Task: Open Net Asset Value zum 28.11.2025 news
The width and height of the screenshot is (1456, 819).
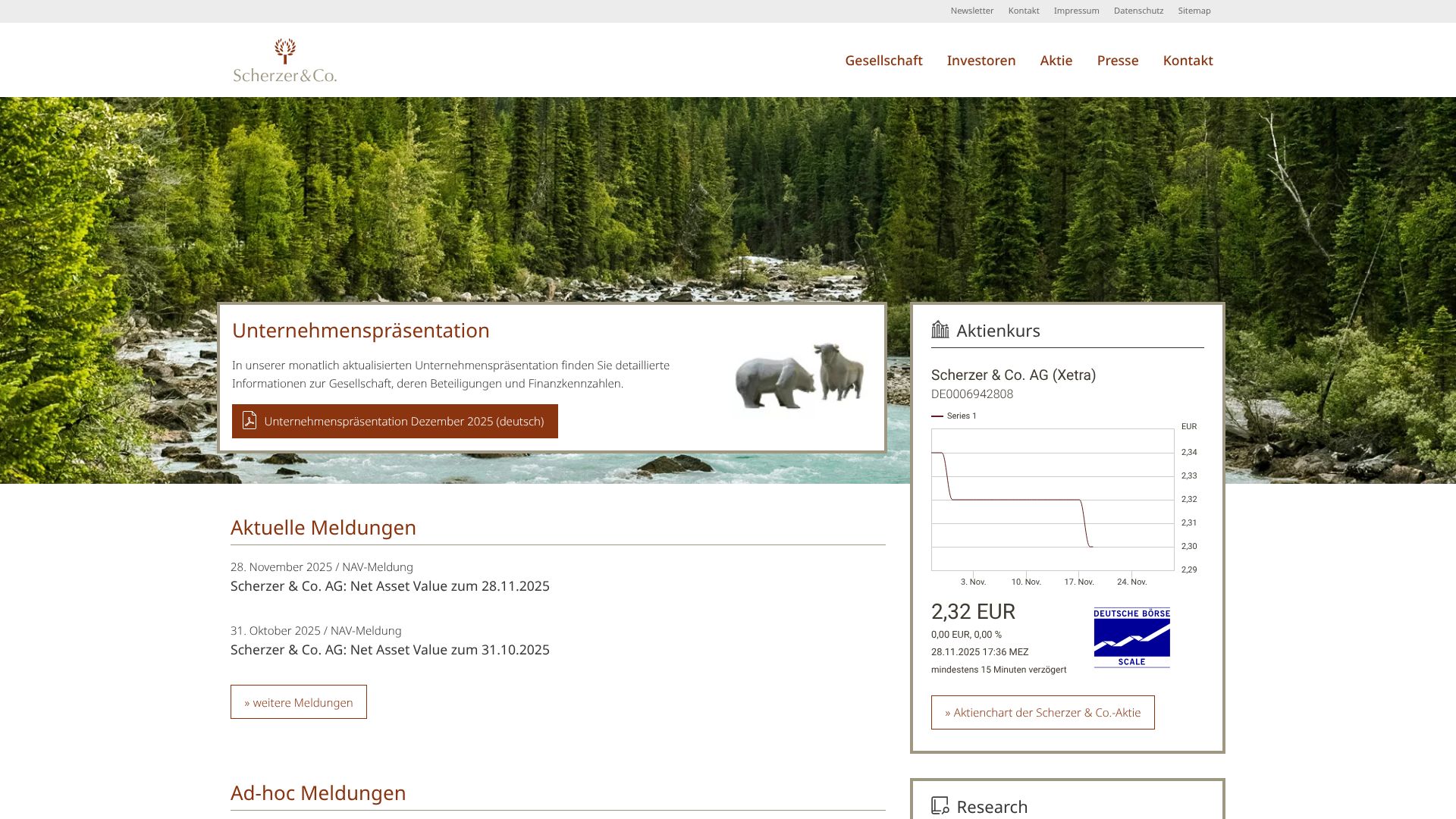Action: coord(390,586)
